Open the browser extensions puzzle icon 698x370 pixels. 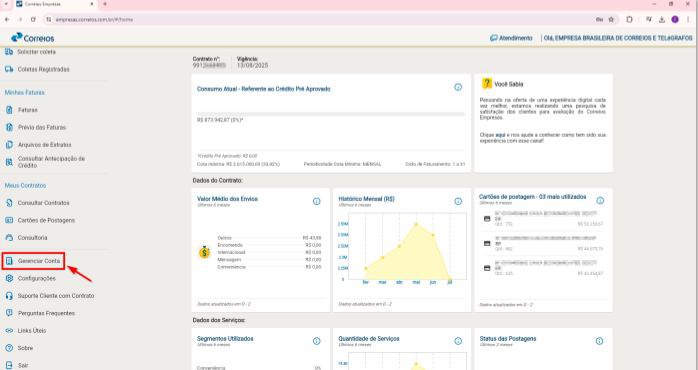tap(629, 20)
